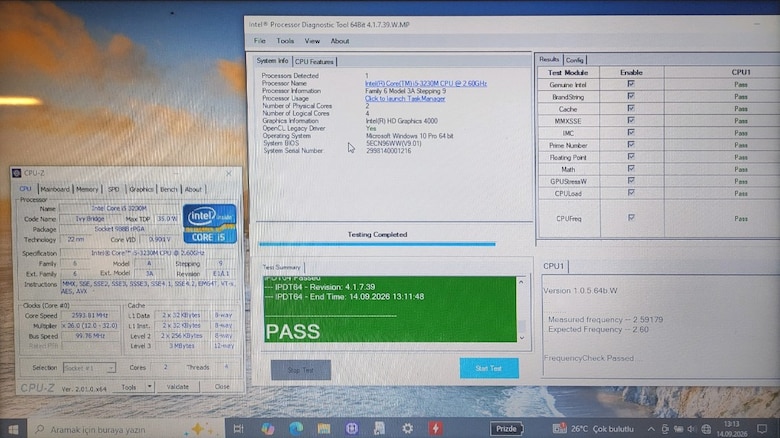Toggle the Floating Point test checkbox
780x438 pixels.
[x=631, y=156]
